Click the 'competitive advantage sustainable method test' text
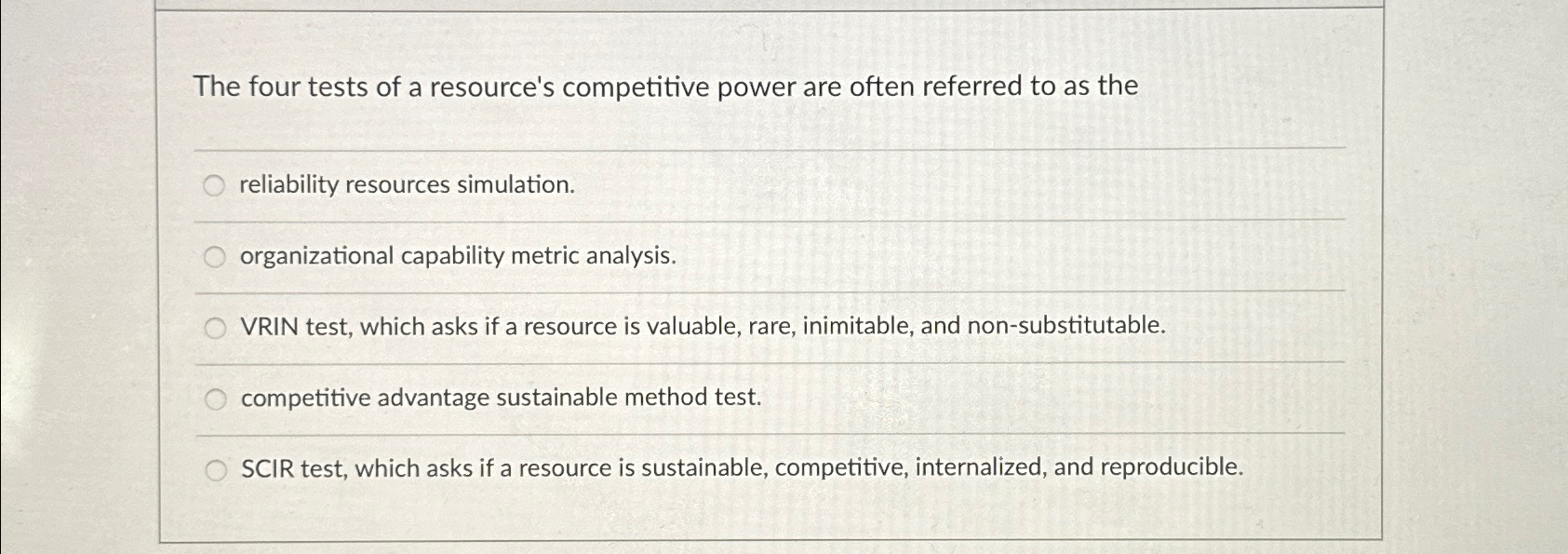This screenshot has height=554, width=1568. [499, 398]
